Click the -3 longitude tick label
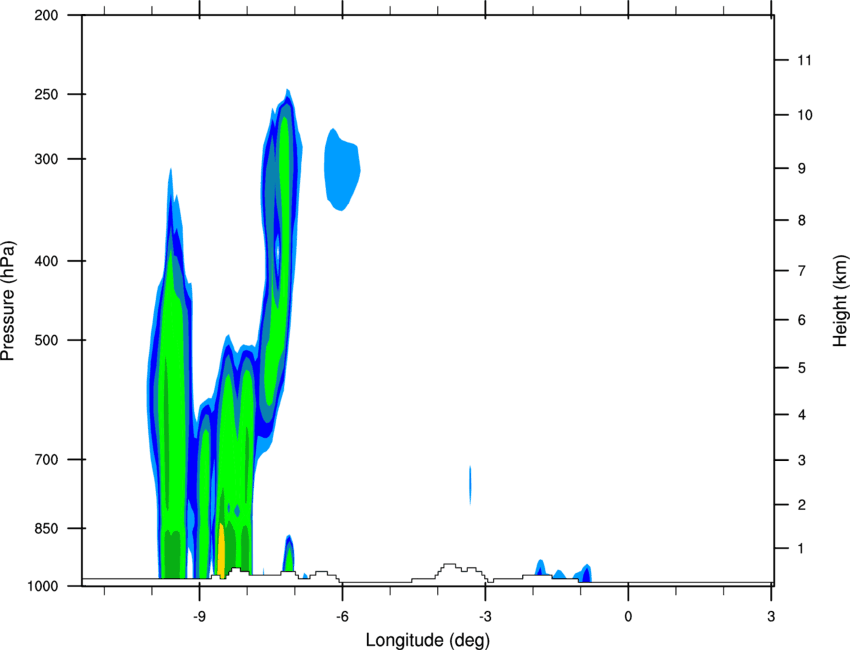This screenshot has width=850, height=650. click(485, 616)
